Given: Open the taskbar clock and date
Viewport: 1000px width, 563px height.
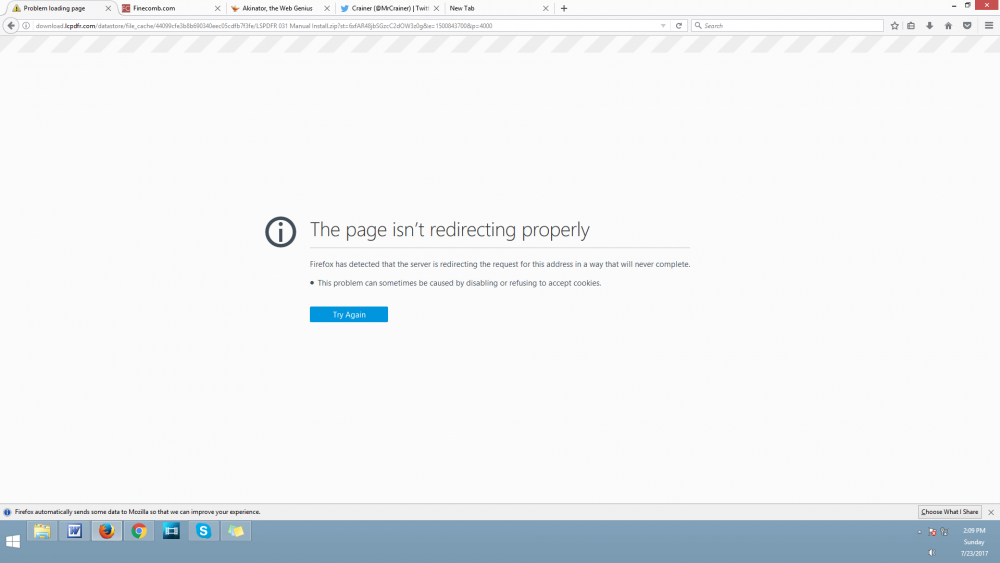Looking at the screenshot, I should click(974, 542).
